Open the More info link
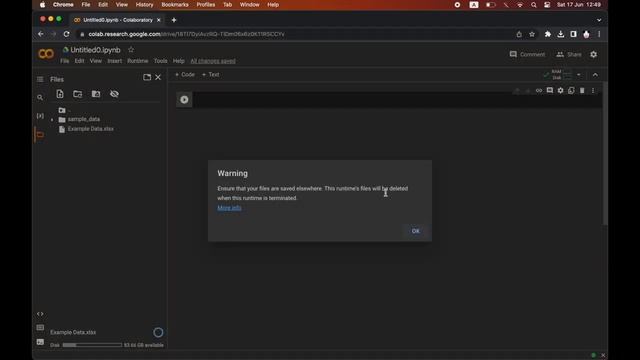Screen dimensions: 640x360 [x=229, y=208]
